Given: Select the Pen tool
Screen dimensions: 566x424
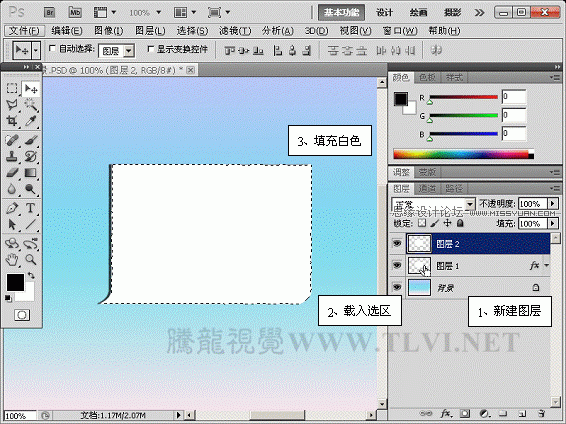Looking at the screenshot, I should (12, 208).
